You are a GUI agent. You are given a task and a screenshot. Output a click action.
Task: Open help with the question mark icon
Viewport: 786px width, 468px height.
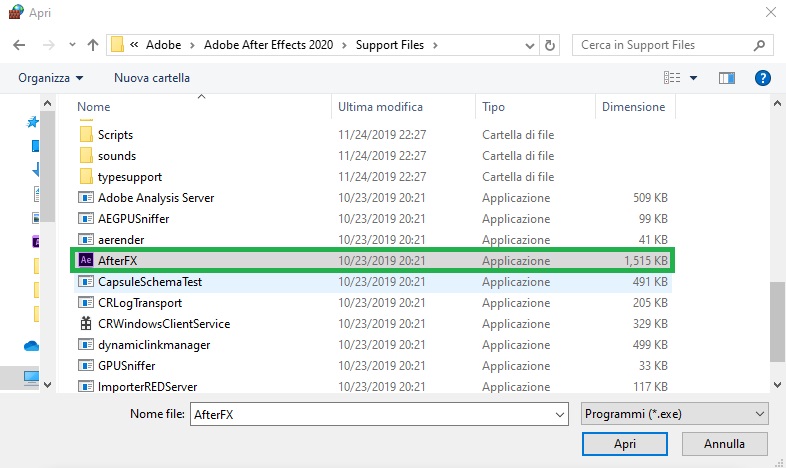tap(762, 78)
